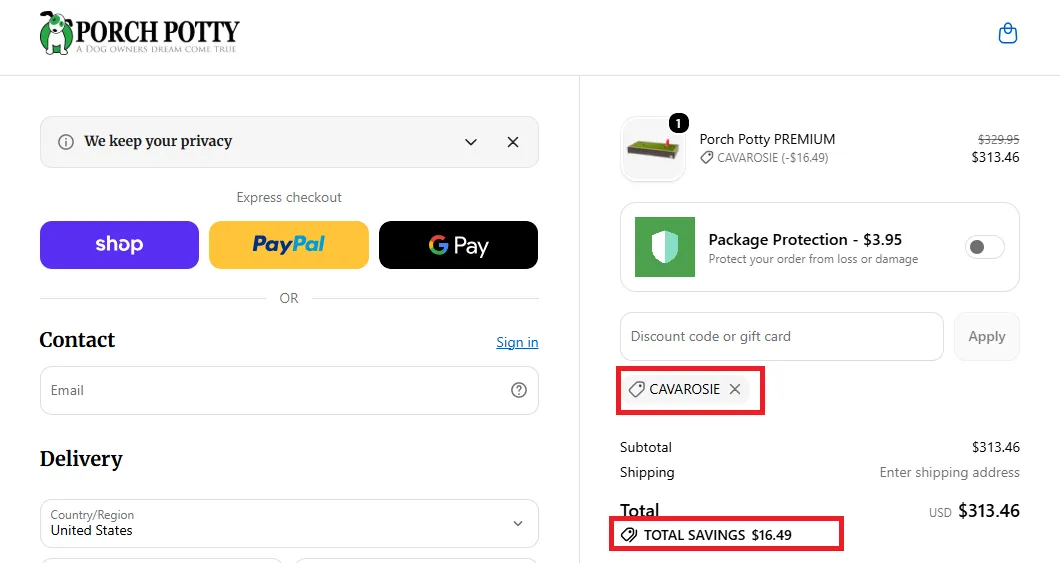Remove the CAVAROSIE discount code

[735, 389]
